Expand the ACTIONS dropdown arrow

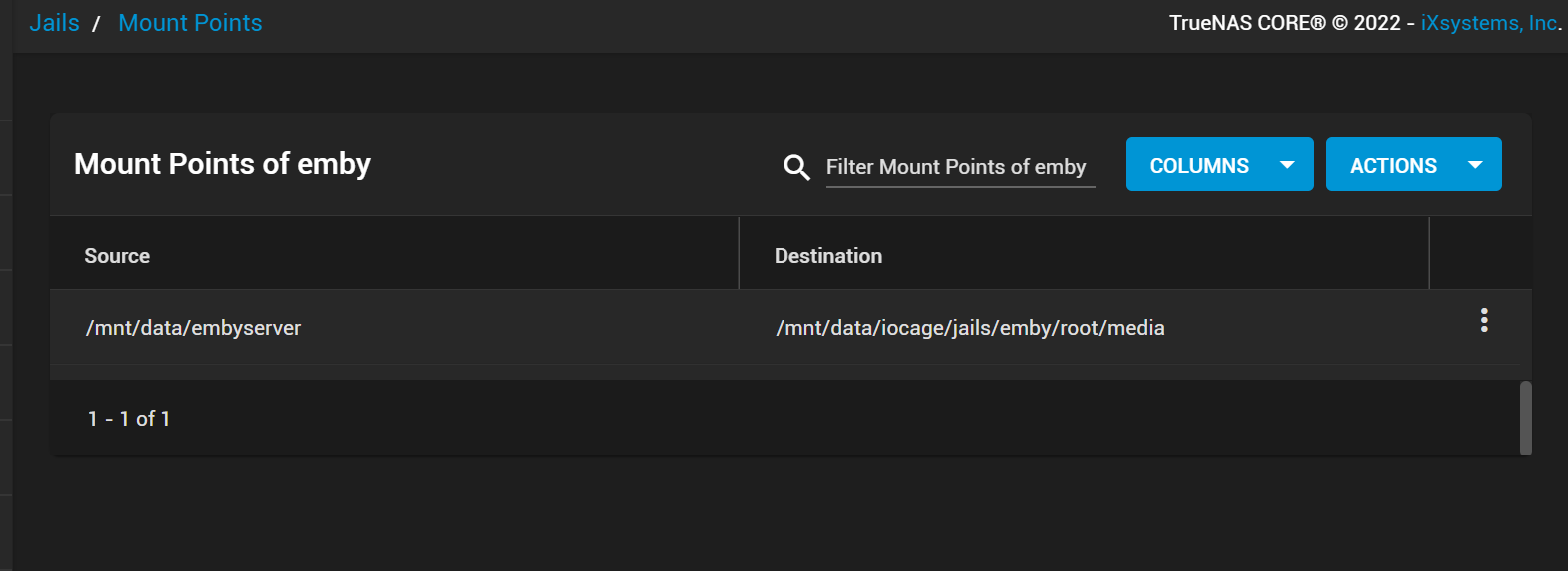[1475, 165]
